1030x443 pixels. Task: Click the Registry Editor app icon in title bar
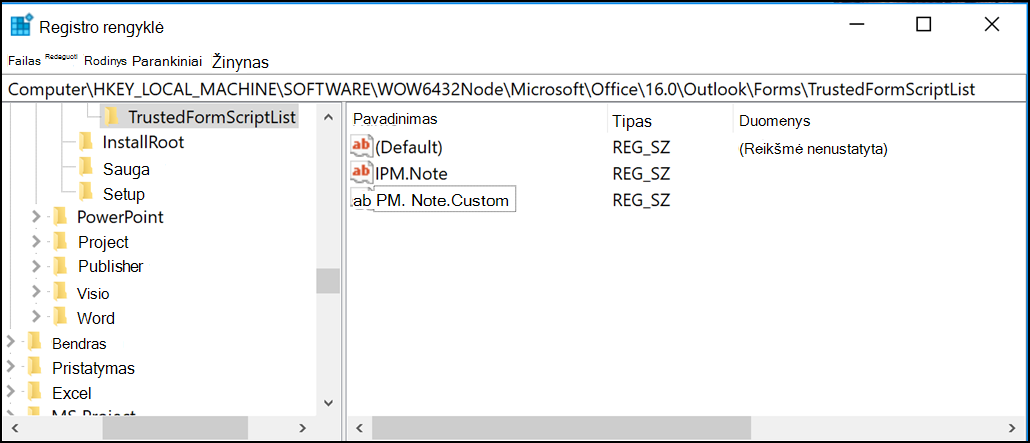pos(22,26)
